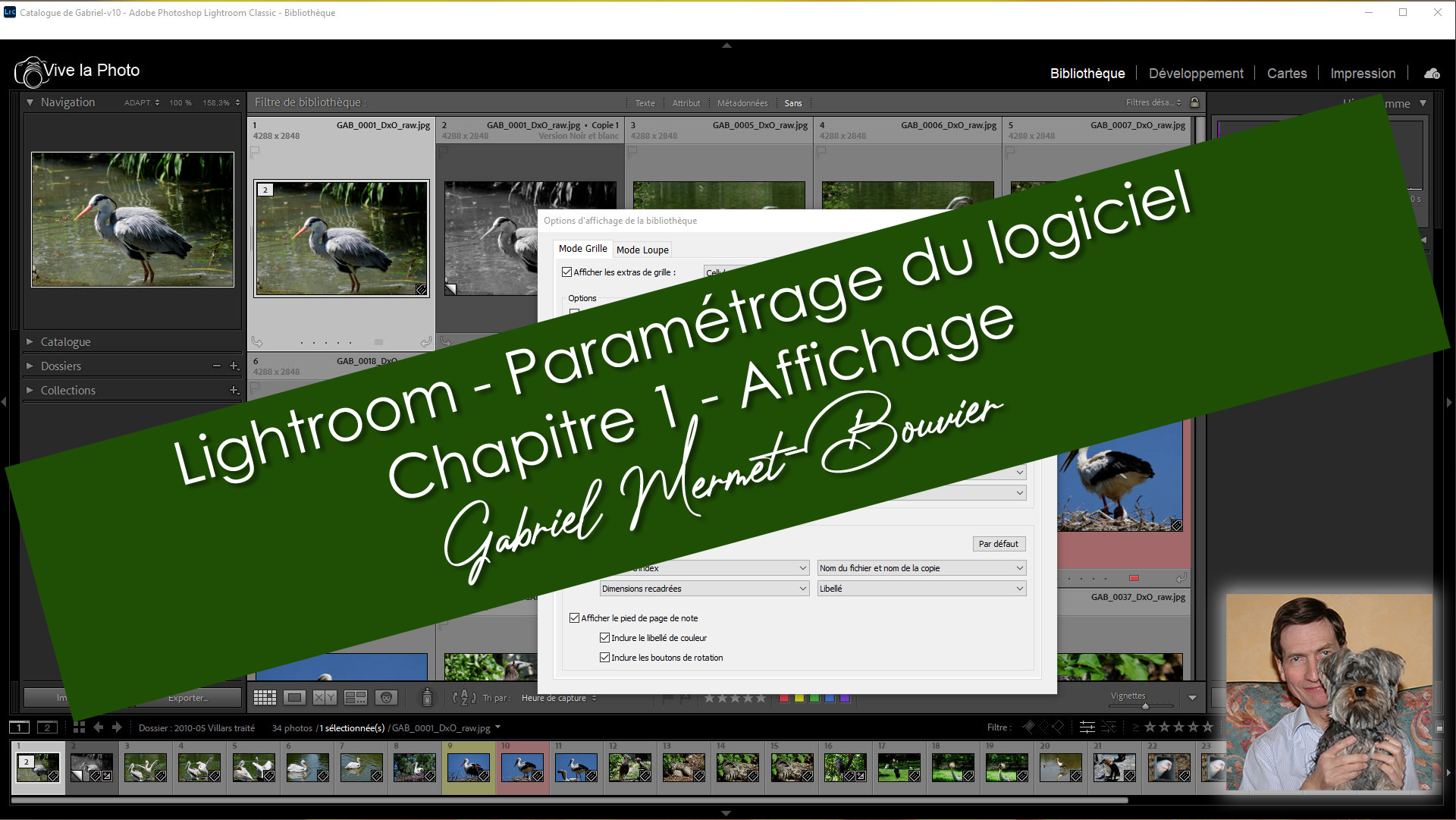Open cloud sync status icon

(1432, 74)
